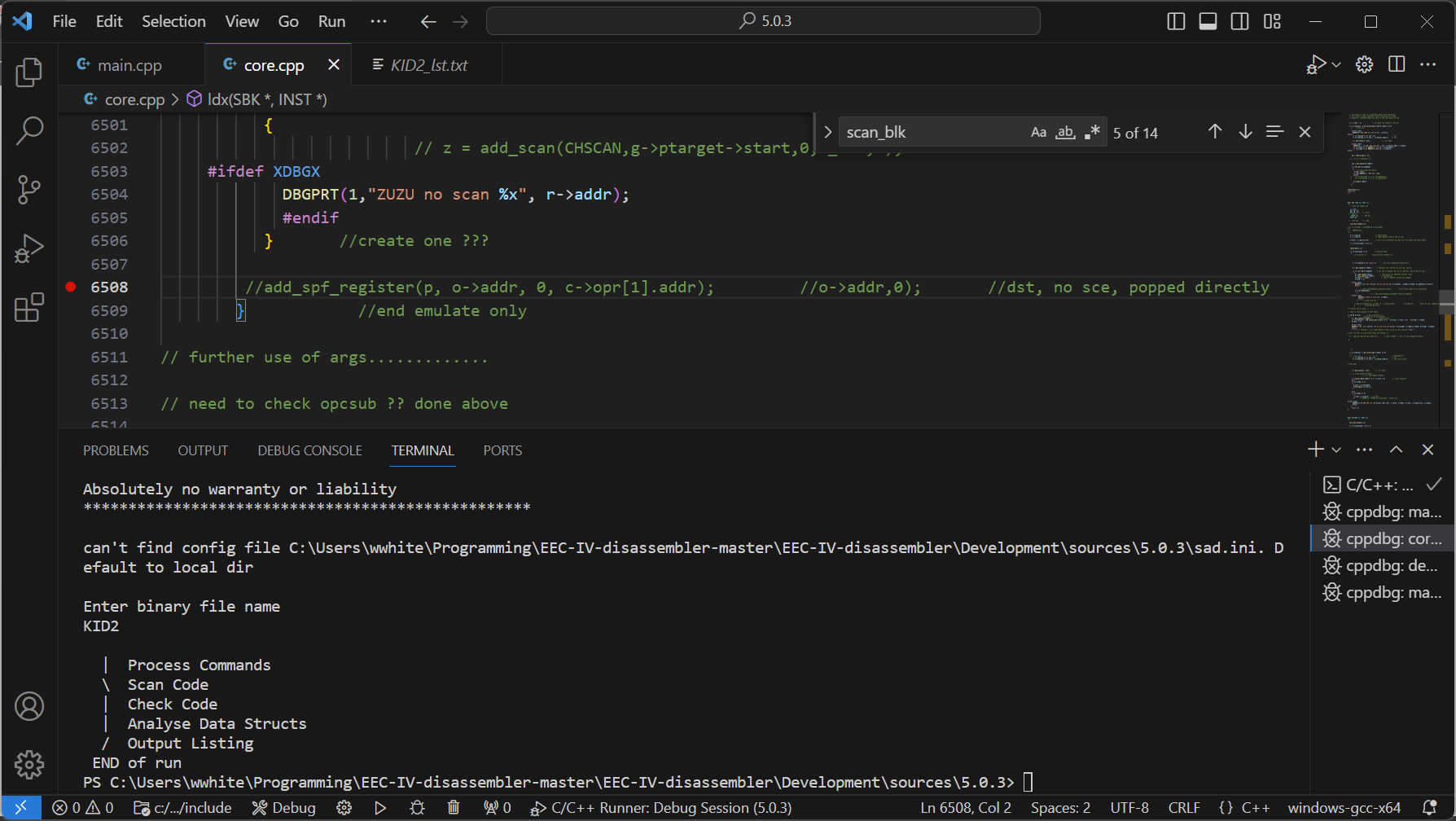Image resolution: width=1456 pixels, height=821 pixels.
Task: Open the Run and Debug view
Action: tap(29, 248)
